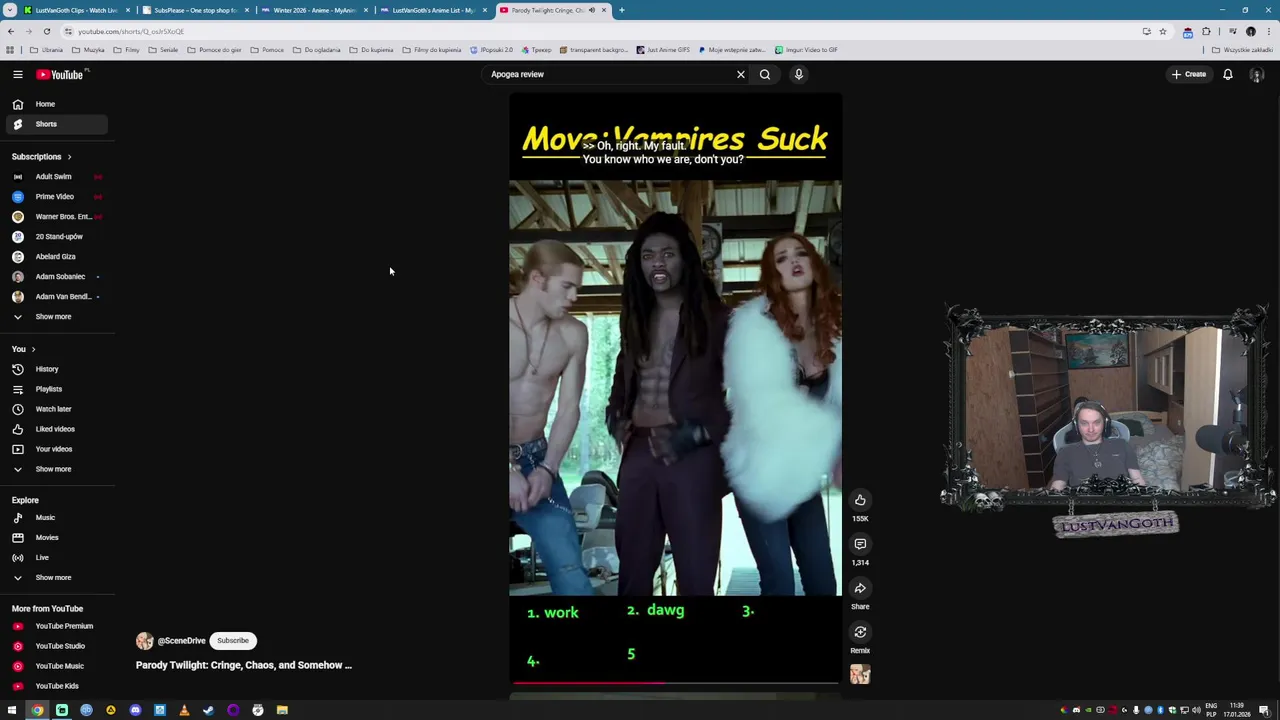Open Playlists in the sidebar
Screen dimensions: 1280x720
[x=56, y=389]
